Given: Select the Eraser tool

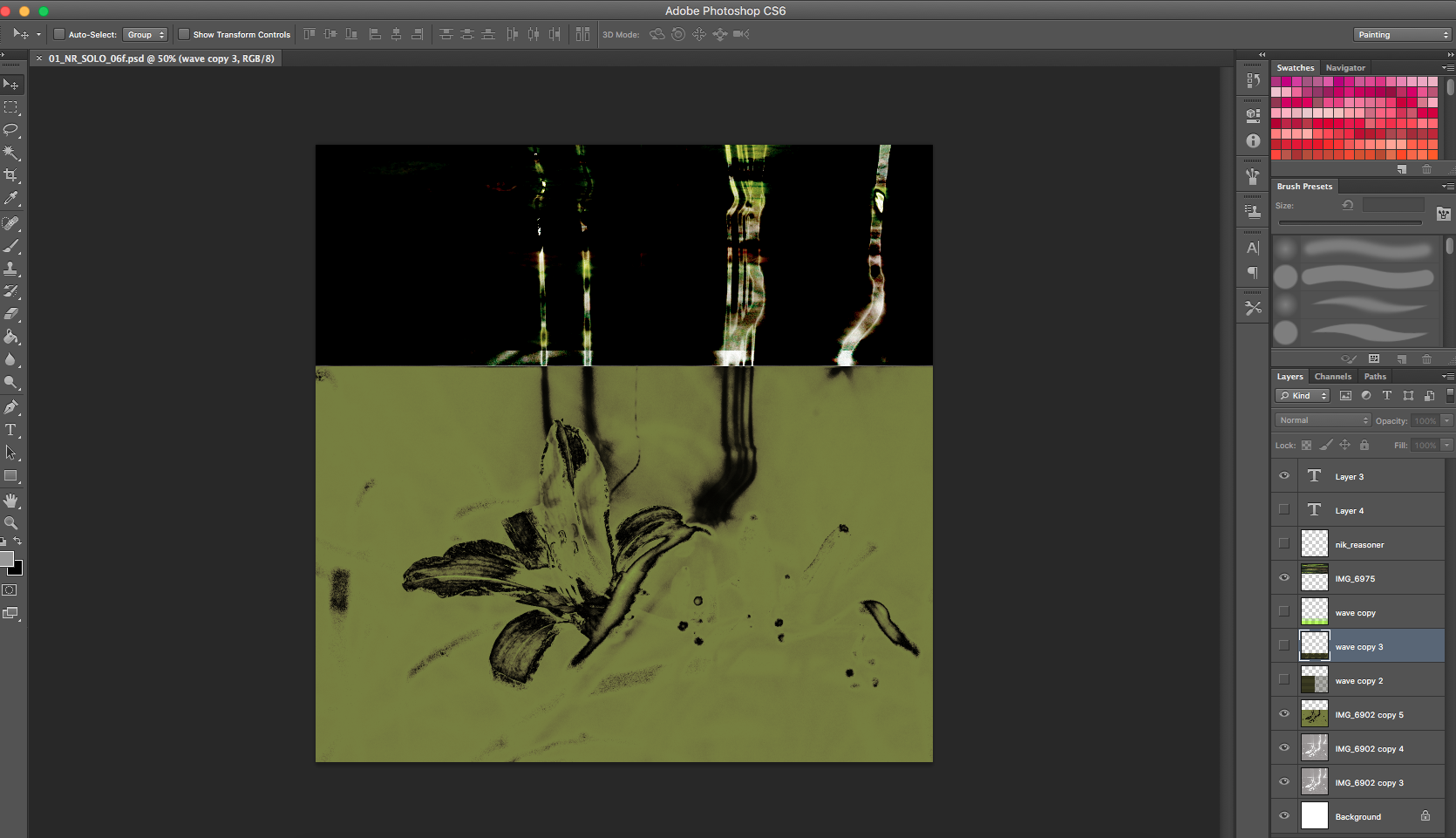Looking at the screenshot, I should [x=10, y=314].
